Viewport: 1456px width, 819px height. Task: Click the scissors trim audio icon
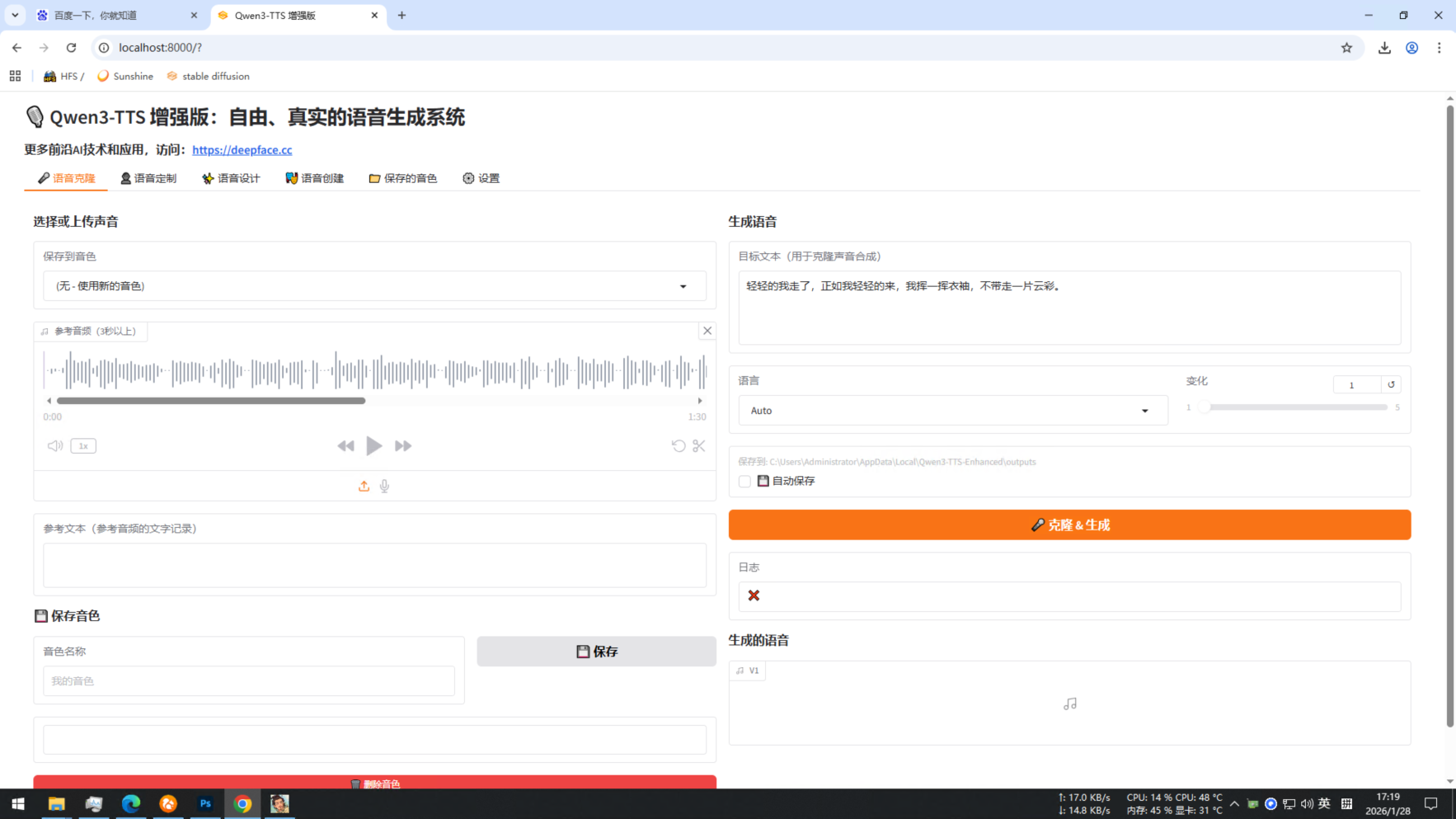[x=699, y=446]
